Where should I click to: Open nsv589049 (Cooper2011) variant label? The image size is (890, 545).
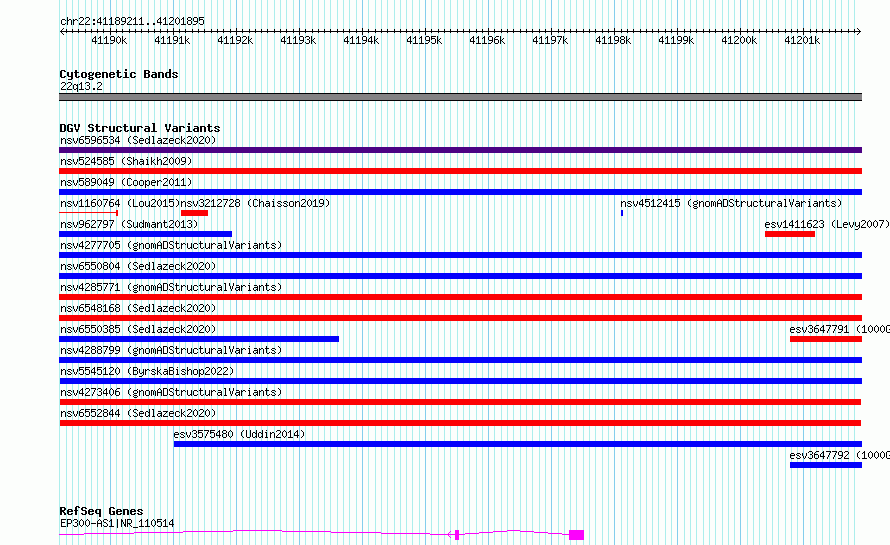click(x=126, y=182)
